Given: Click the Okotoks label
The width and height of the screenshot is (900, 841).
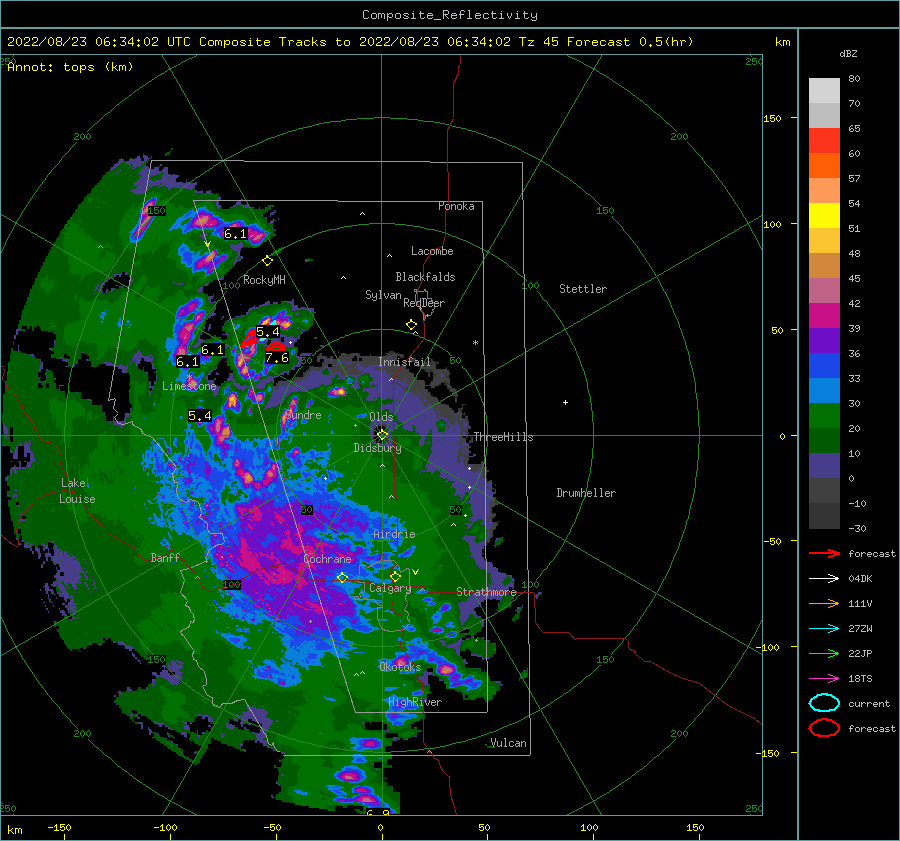Looking at the screenshot, I should [400, 666].
